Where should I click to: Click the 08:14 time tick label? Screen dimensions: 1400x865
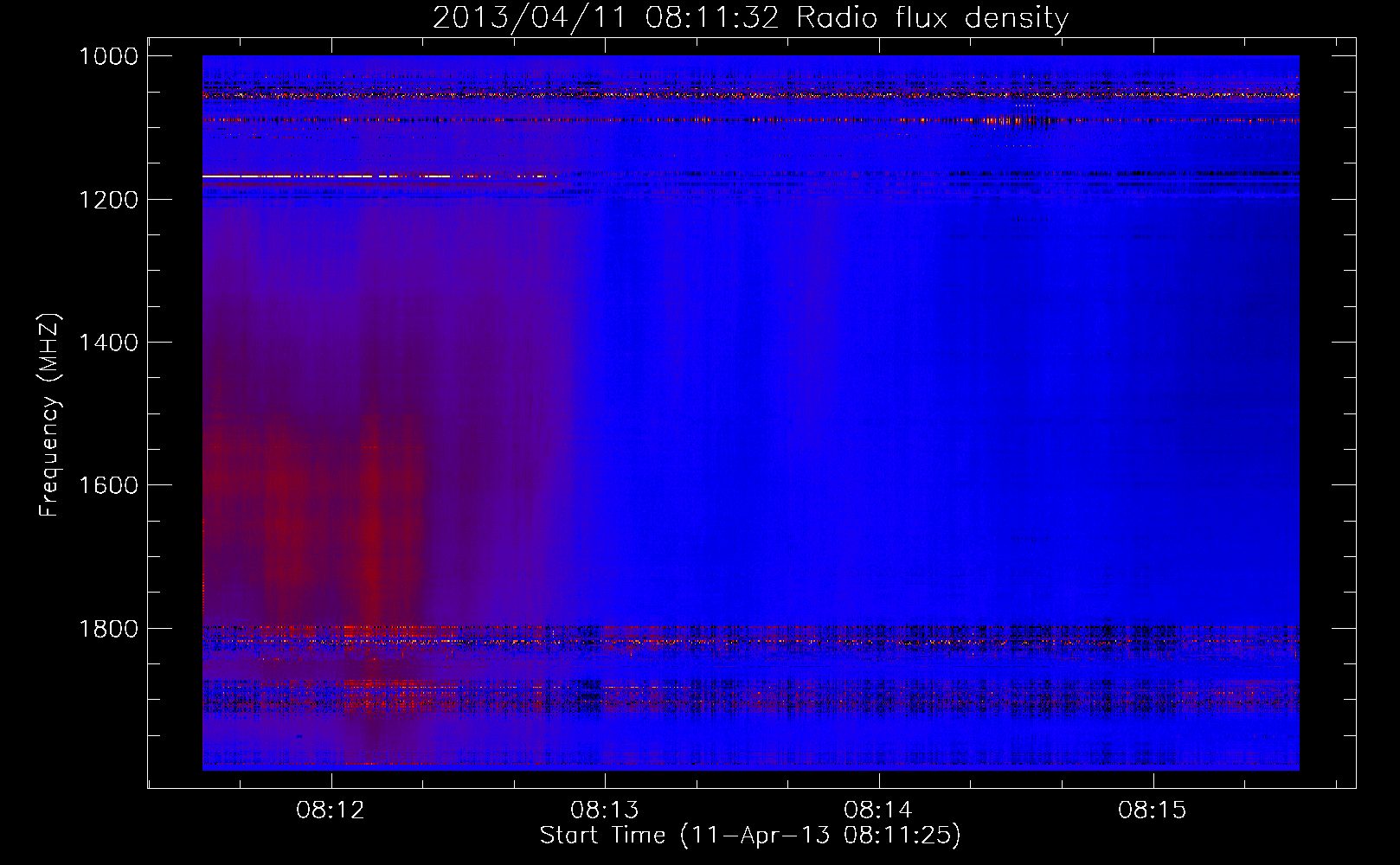pyautogui.click(x=878, y=810)
